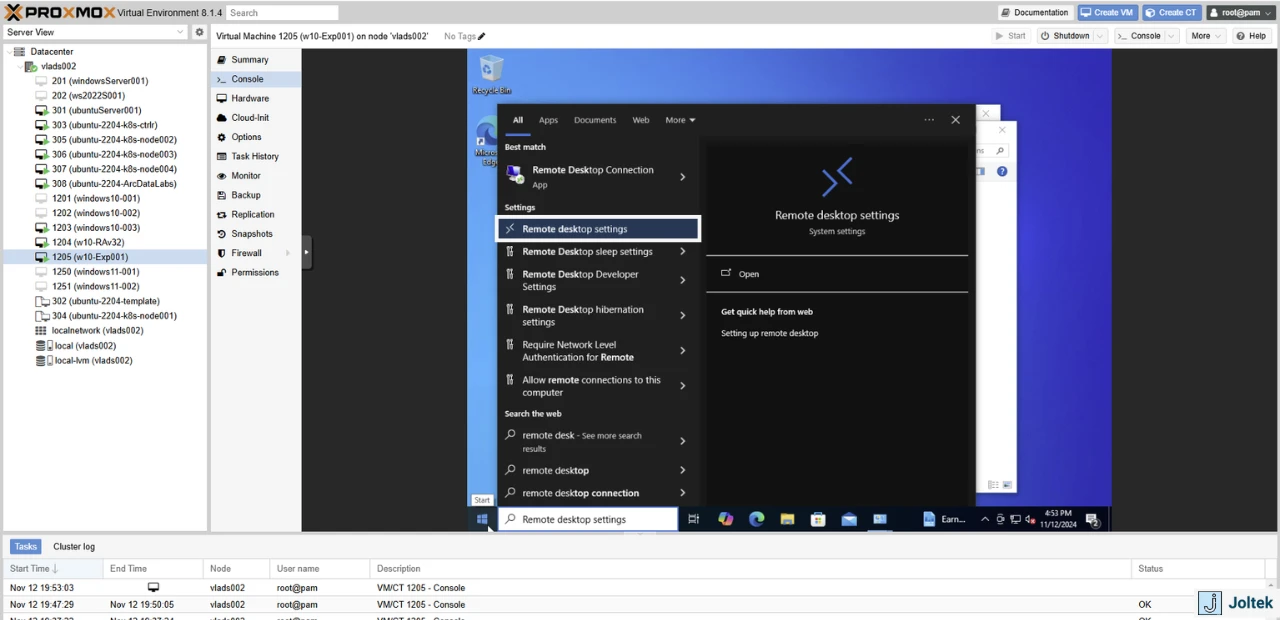Viewport: 1280px width, 620px height.
Task: Open the root@pam user menu
Action: tap(1239, 13)
